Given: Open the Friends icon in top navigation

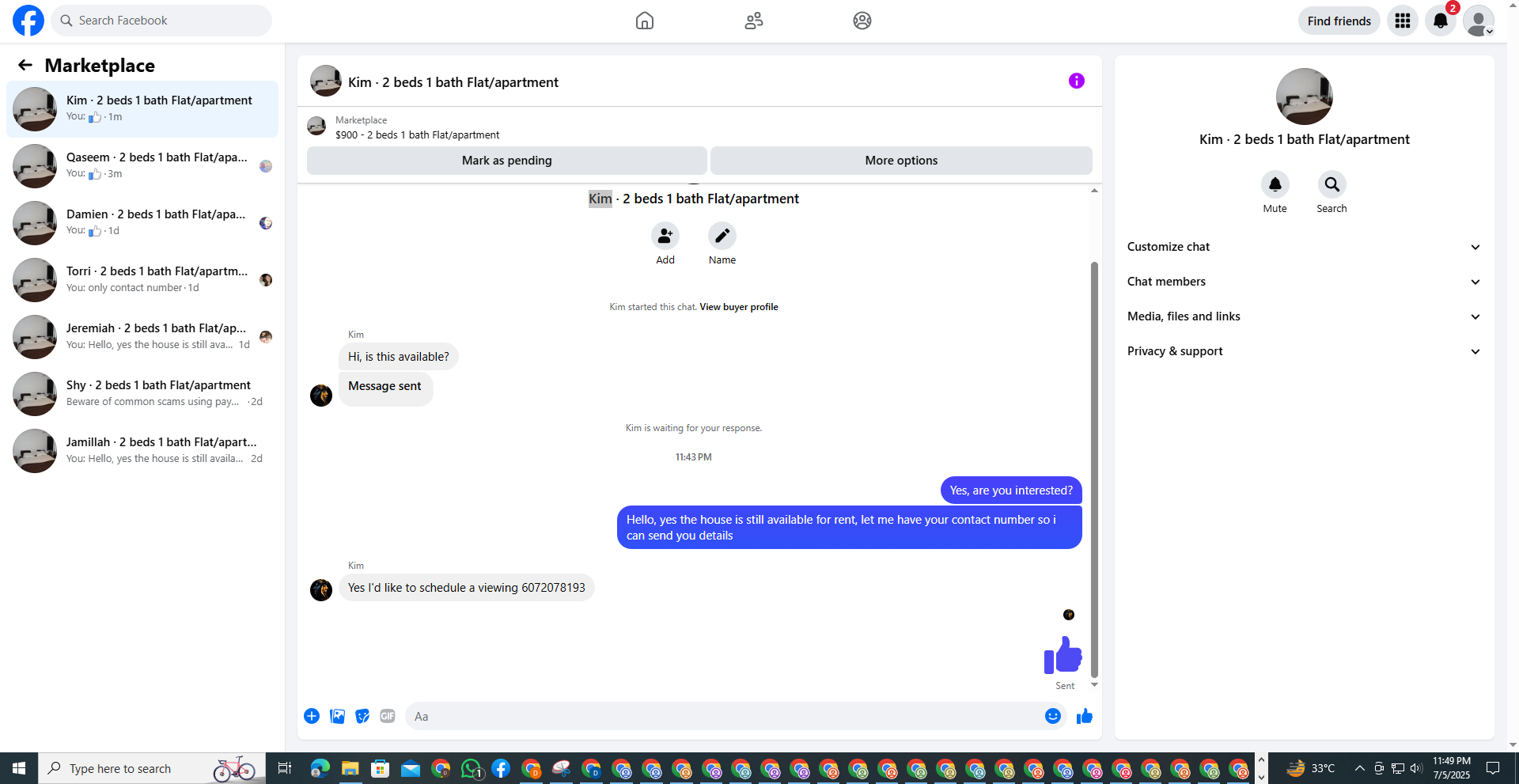Looking at the screenshot, I should 754,21.
